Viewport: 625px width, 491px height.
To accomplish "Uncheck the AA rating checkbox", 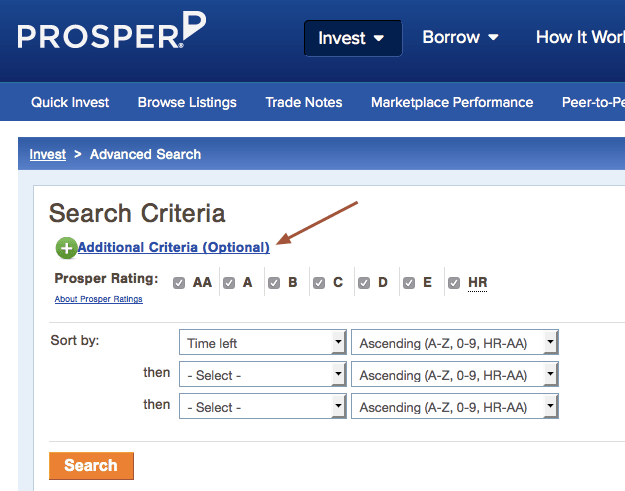I will point(179,283).
